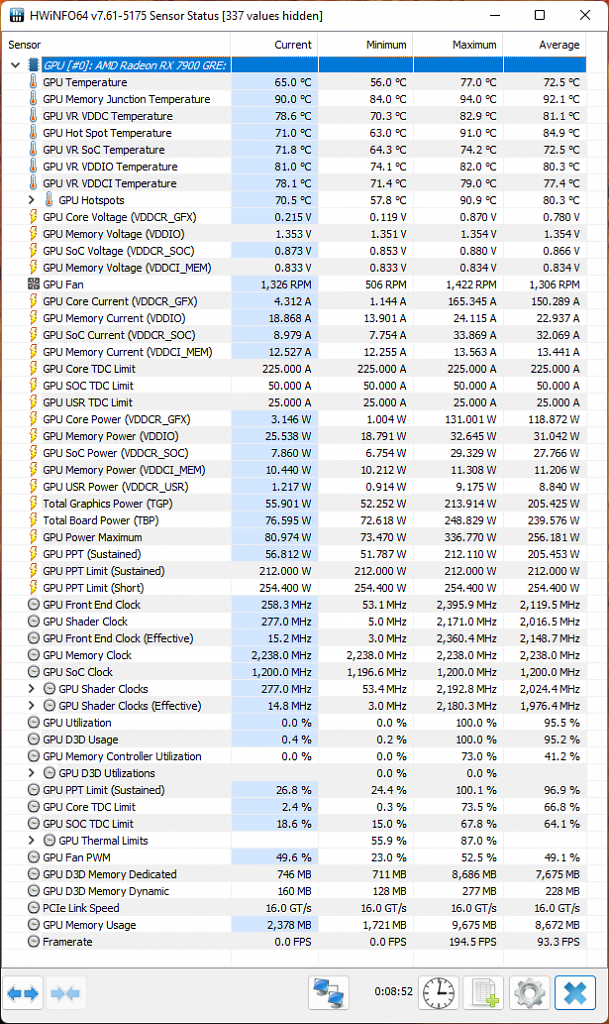Select the GPU VR SoC Temperature row
Image resolution: width=609 pixels, height=1024 pixels.
294,150
